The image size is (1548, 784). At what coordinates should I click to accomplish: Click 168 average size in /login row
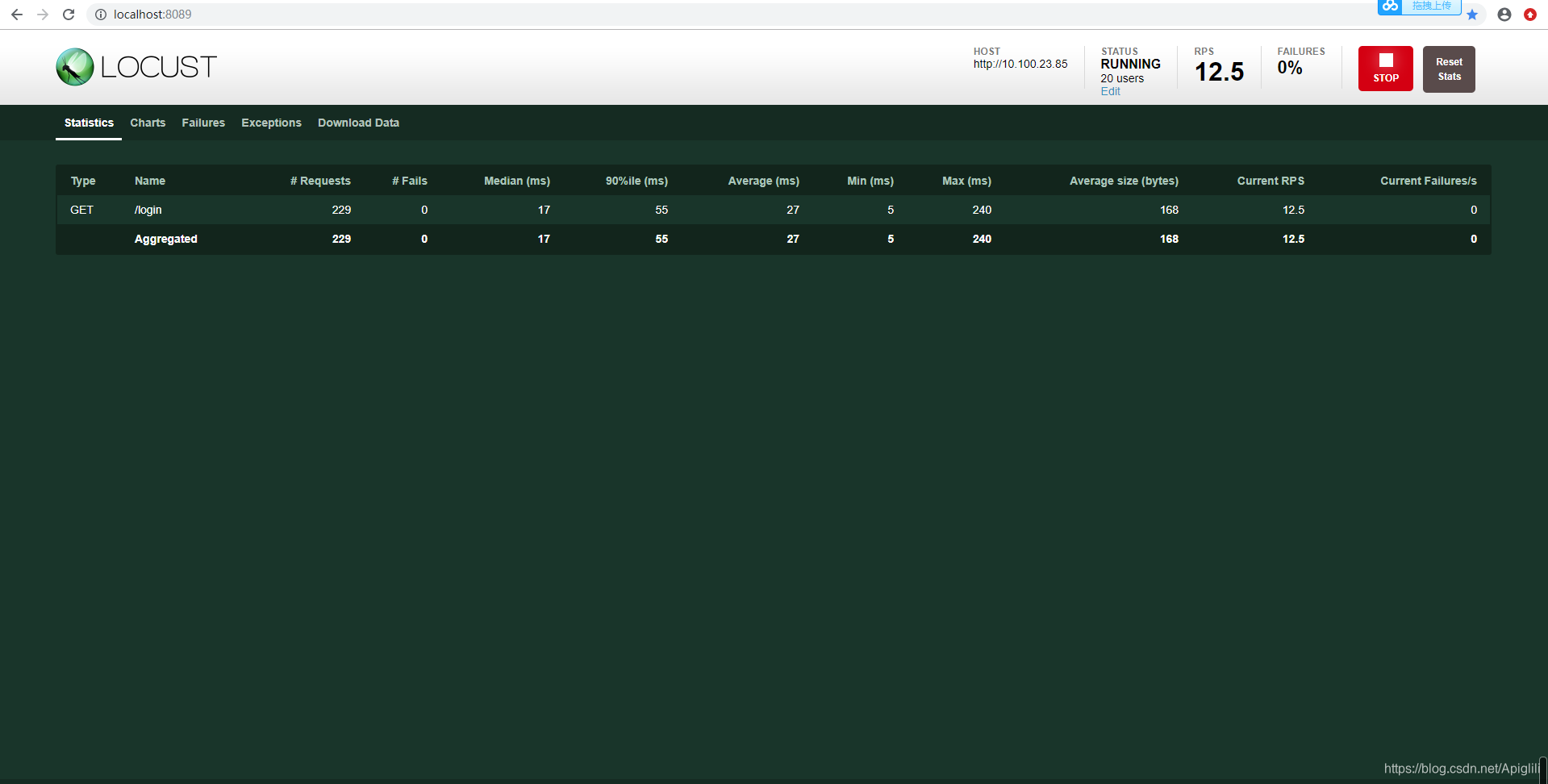(1169, 210)
